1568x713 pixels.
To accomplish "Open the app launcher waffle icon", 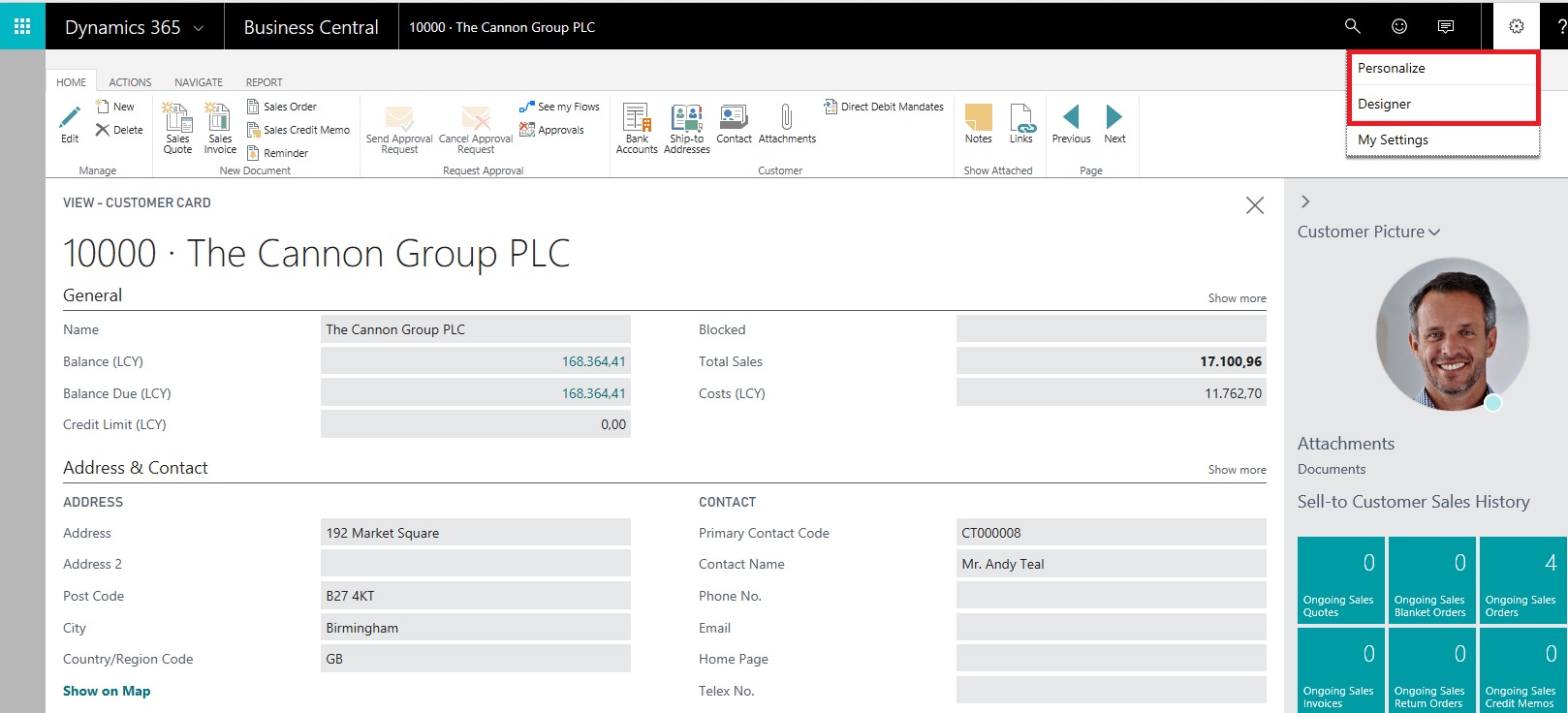I will pos(22,26).
